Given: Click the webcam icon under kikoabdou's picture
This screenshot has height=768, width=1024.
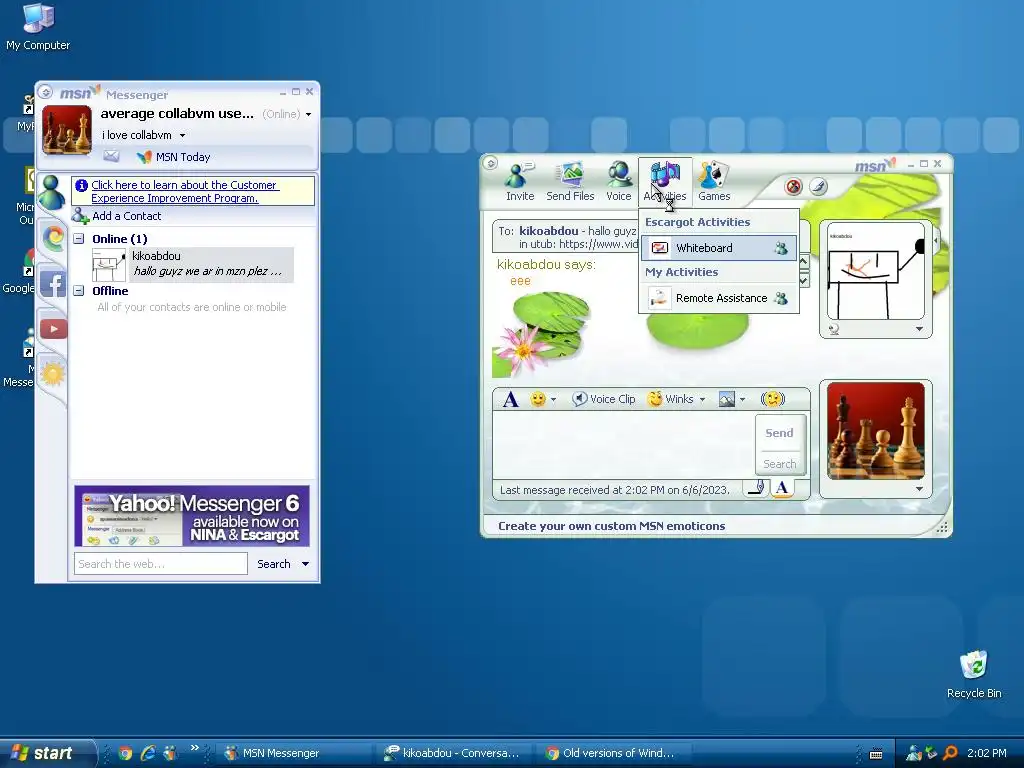Looking at the screenshot, I should tap(834, 330).
